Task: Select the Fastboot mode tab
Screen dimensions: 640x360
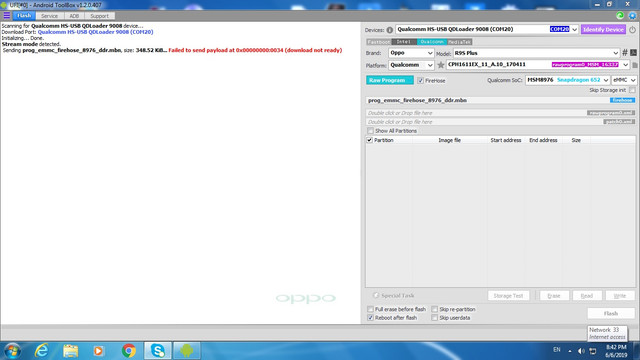Action: [x=379, y=42]
